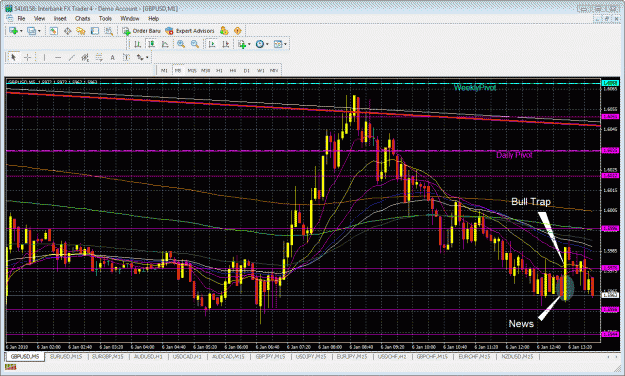Open the Window menu
The image size is (625, 376).
point(130,18)
